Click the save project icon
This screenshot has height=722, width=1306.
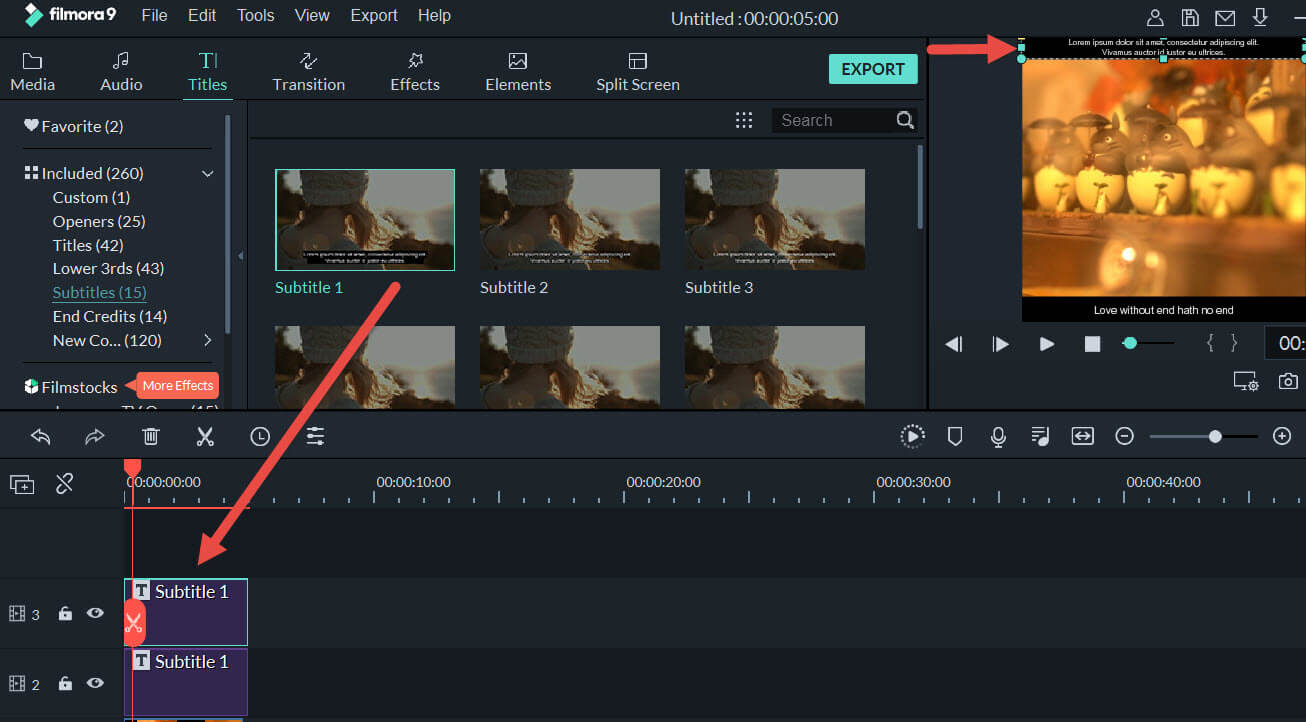click(1190, 17)
